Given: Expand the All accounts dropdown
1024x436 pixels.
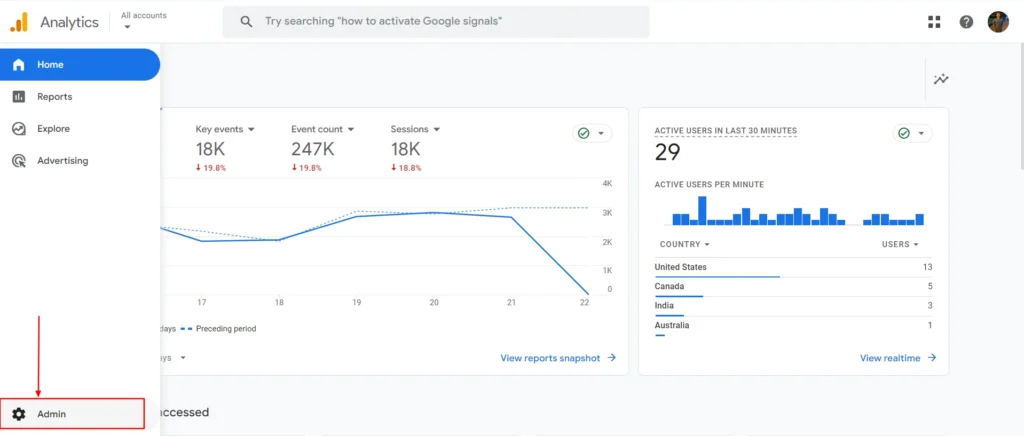Looking at the screenshot, I should click(x=128, y=27).
